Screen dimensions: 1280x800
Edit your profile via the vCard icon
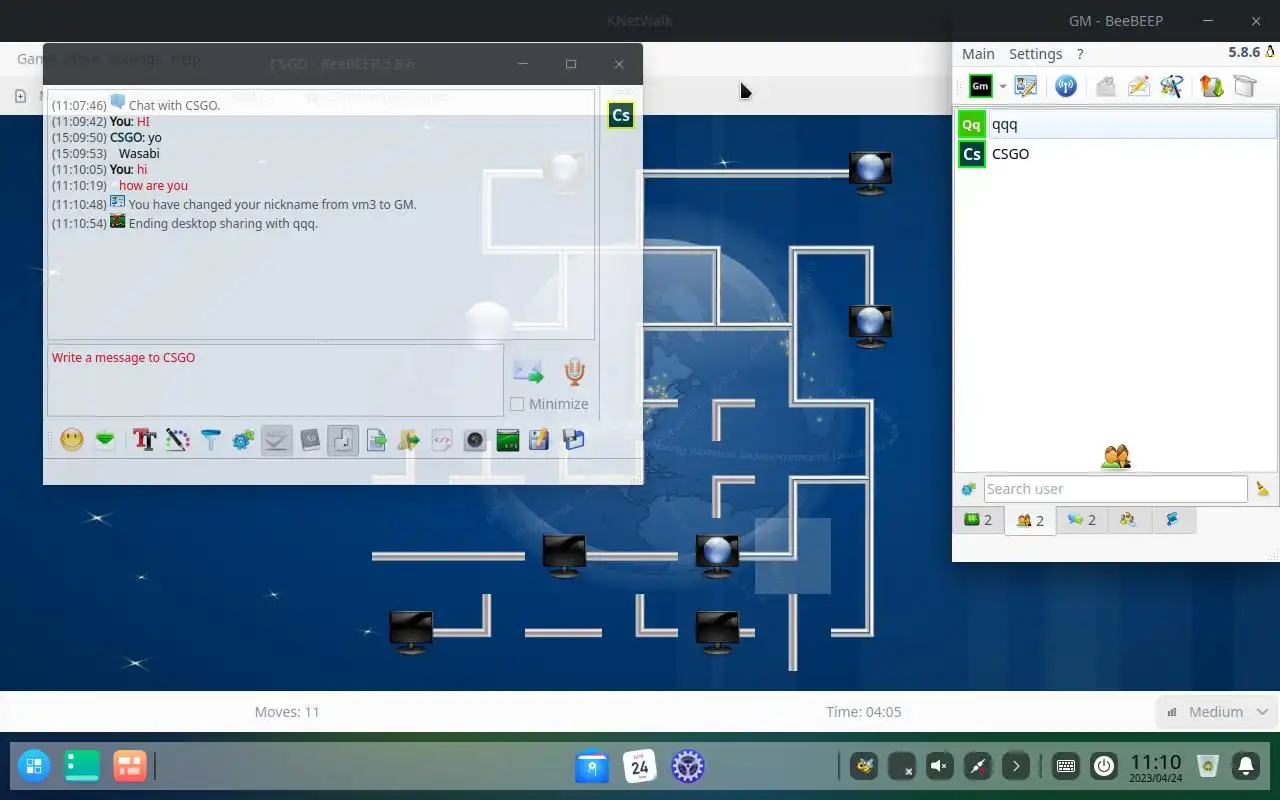click(1026, 86)
